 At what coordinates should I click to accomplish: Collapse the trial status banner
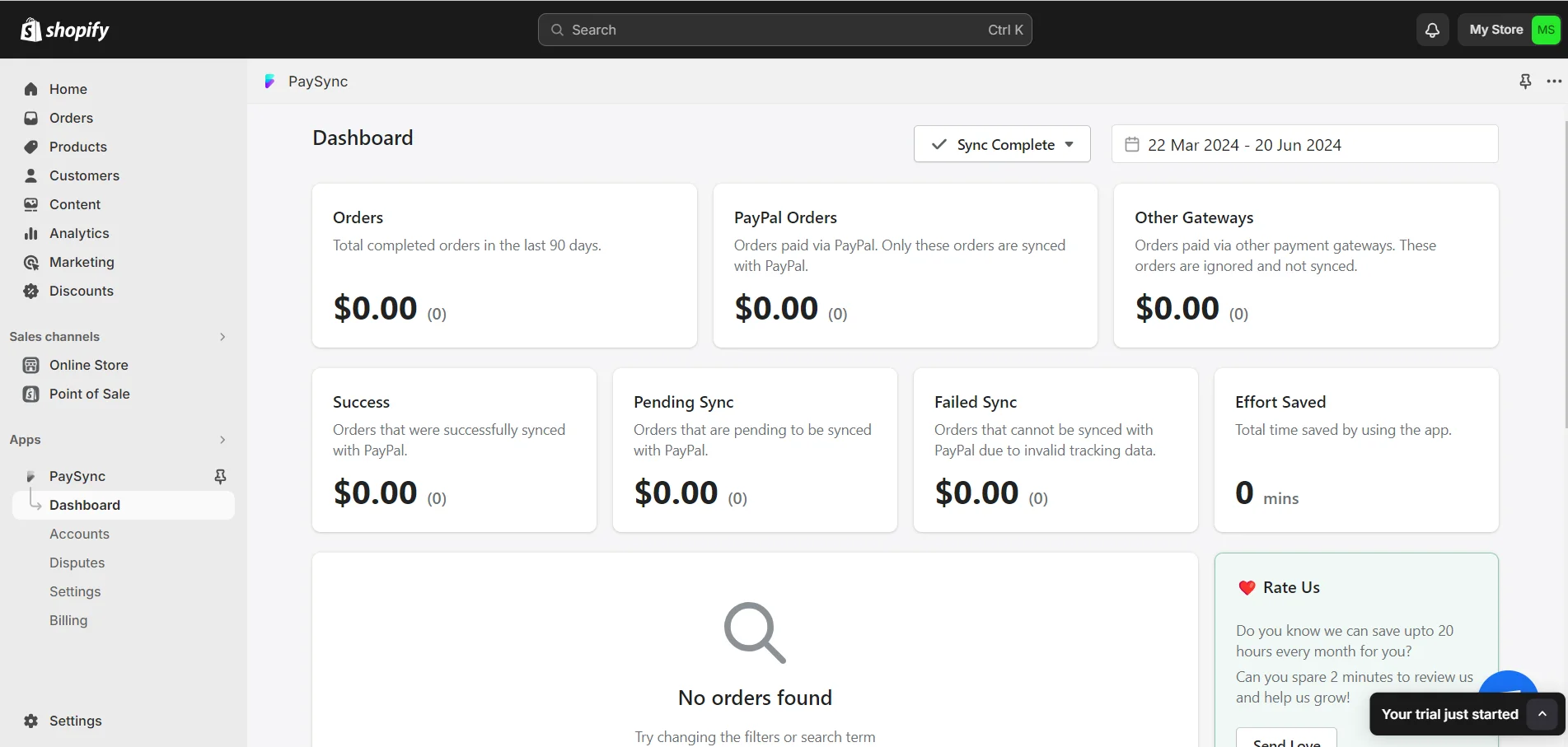[1542, 713]
